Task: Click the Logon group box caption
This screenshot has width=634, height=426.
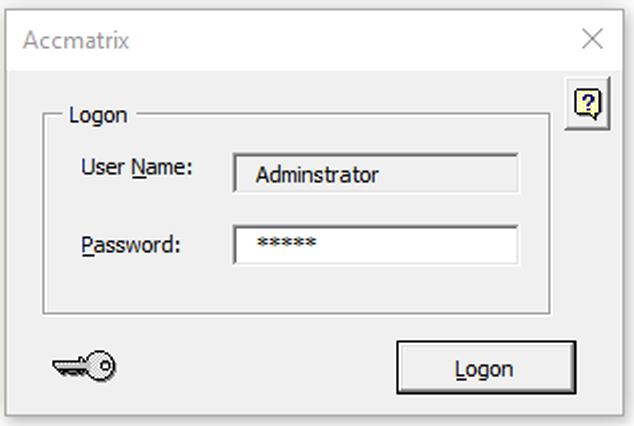Action: (x=98, y=115)
